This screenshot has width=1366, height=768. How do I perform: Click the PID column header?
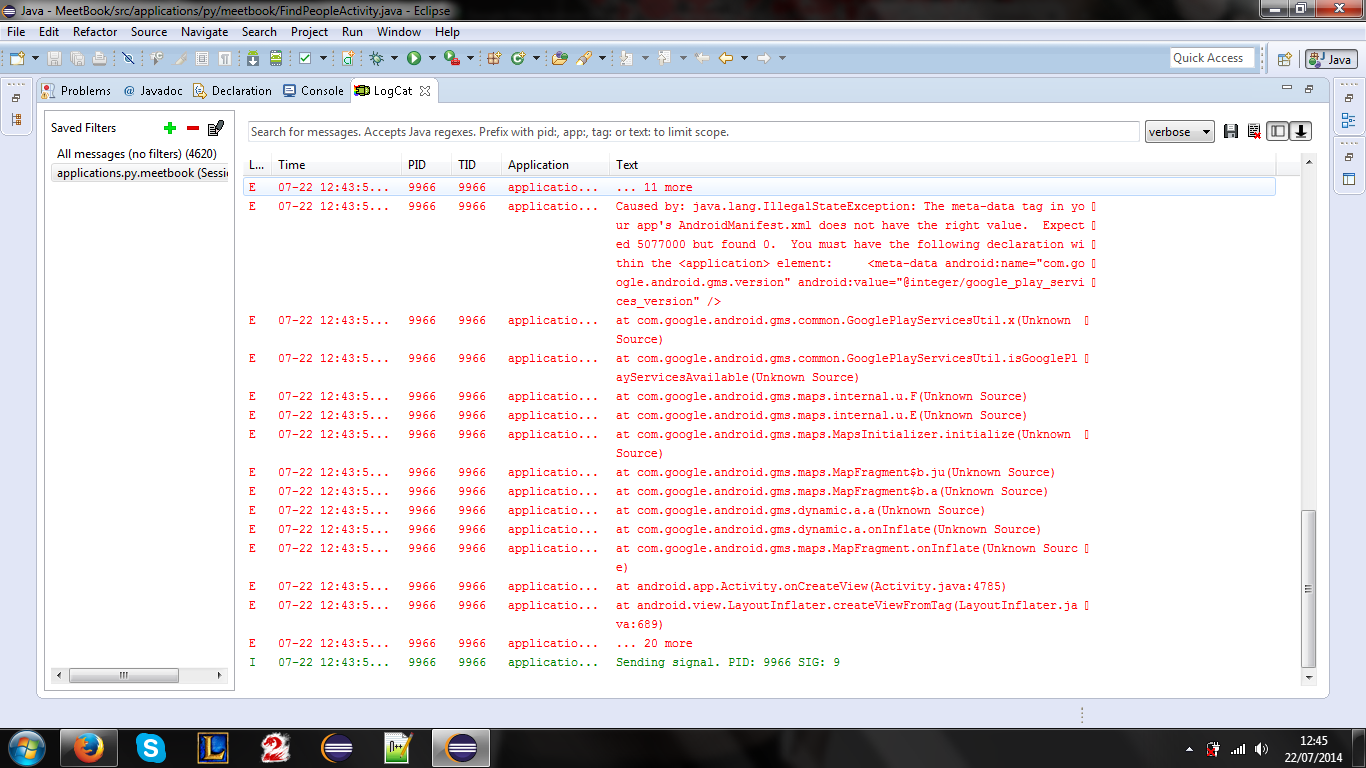point(428,165)
